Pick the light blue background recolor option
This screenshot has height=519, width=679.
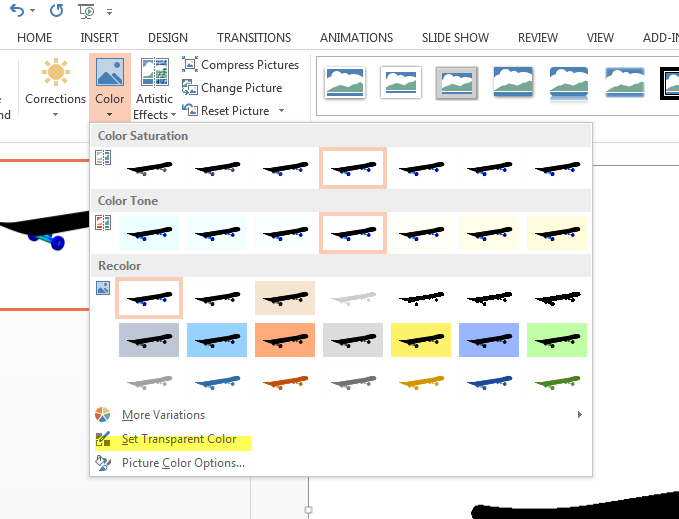click(217, 340)
